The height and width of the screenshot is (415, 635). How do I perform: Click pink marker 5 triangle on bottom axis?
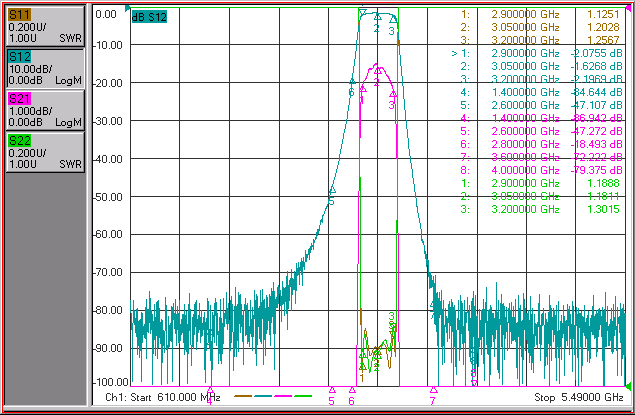[x=332, y=390]
